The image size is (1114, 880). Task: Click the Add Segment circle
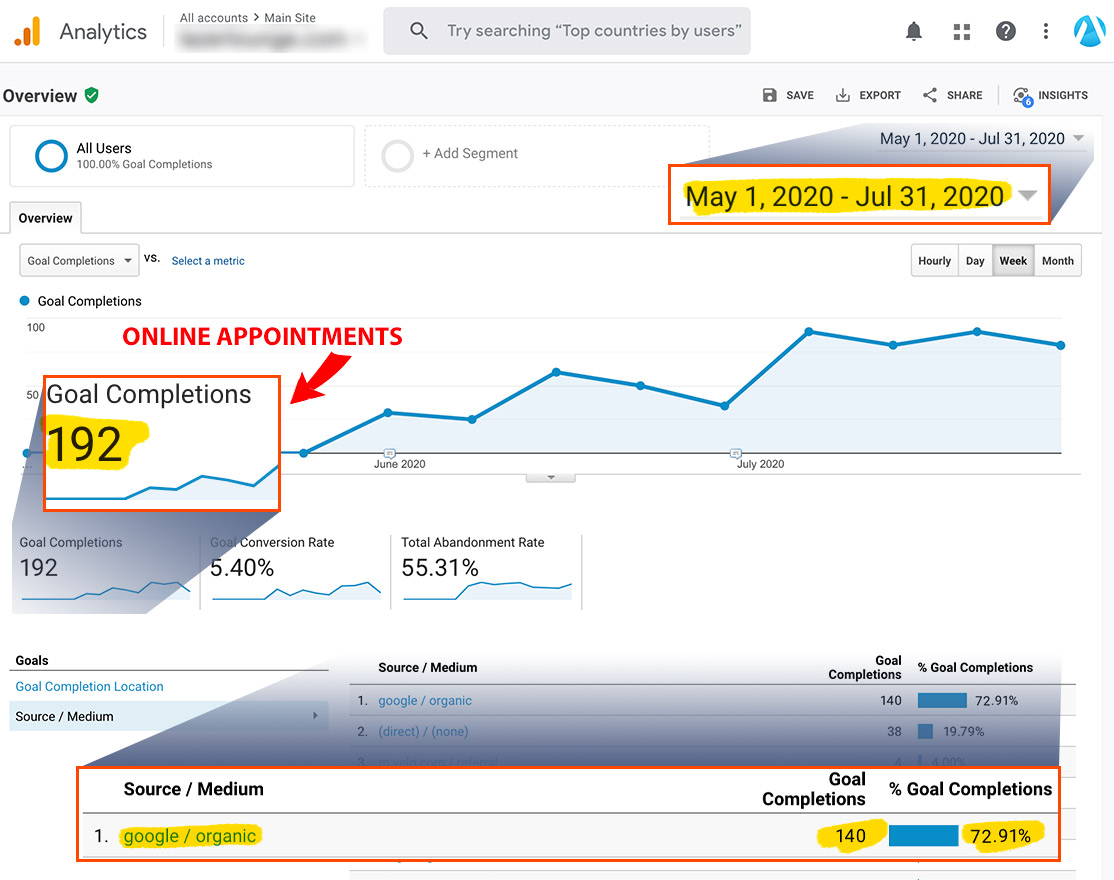398,156
